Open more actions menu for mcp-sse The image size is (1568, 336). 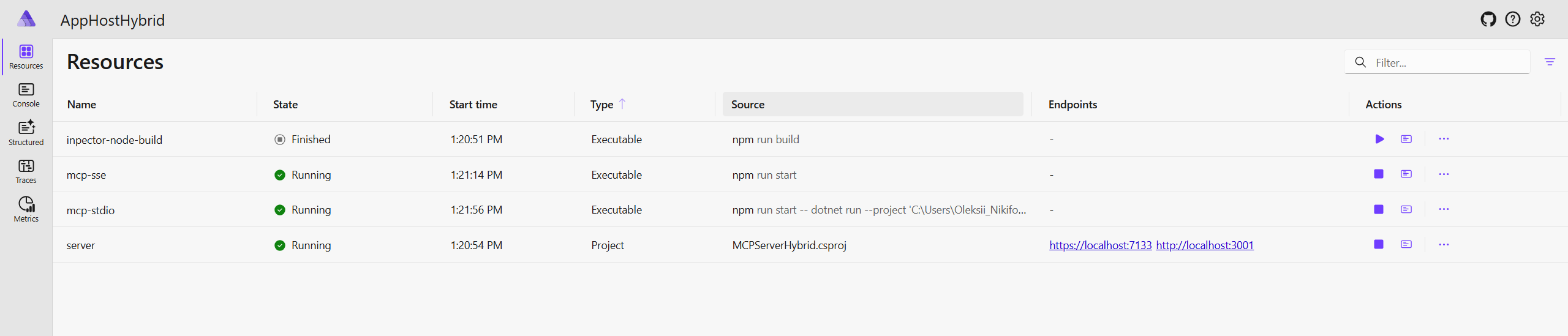click(x=1444, y=174)
